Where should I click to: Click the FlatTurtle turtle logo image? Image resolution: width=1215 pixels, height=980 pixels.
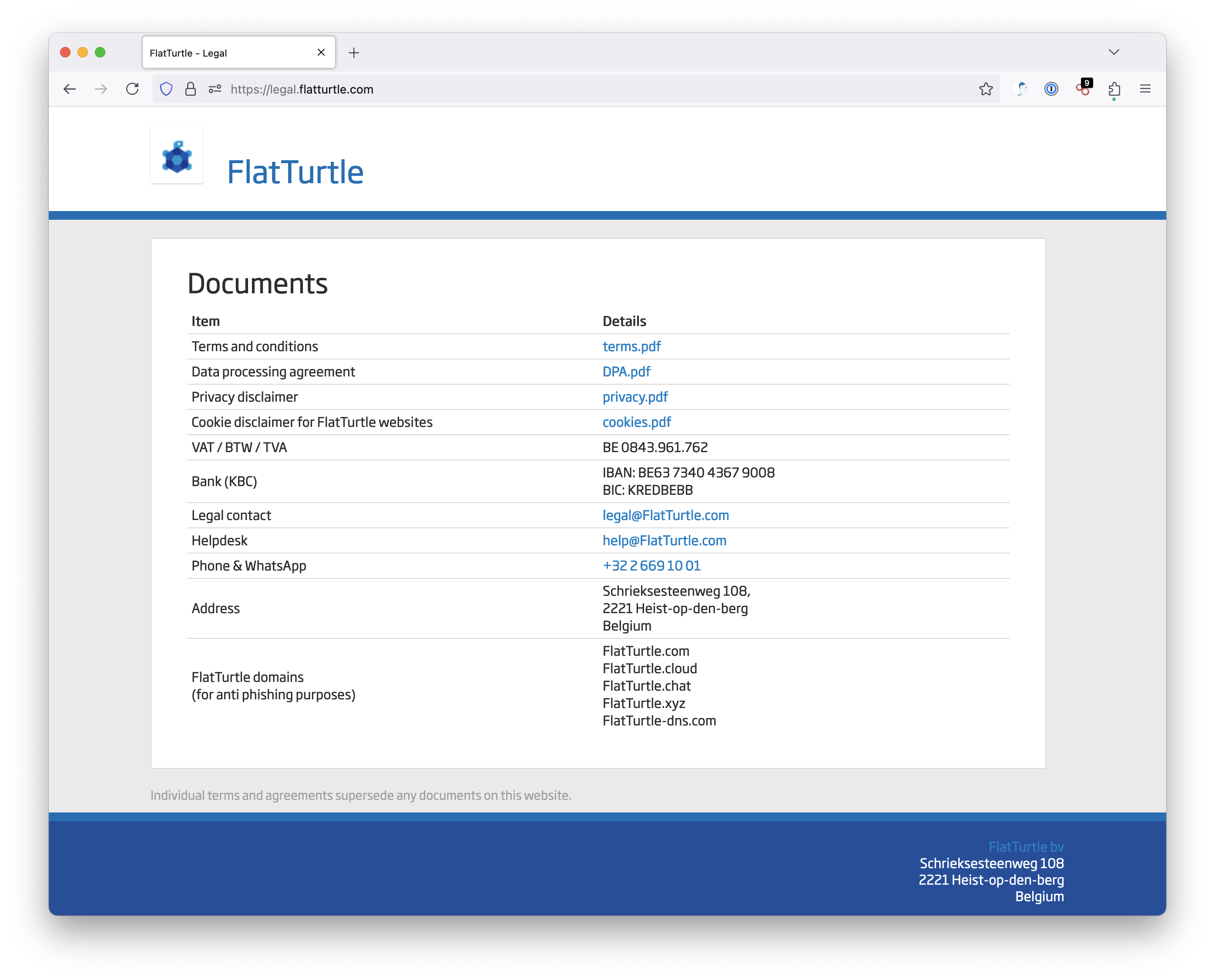point(177,154)
